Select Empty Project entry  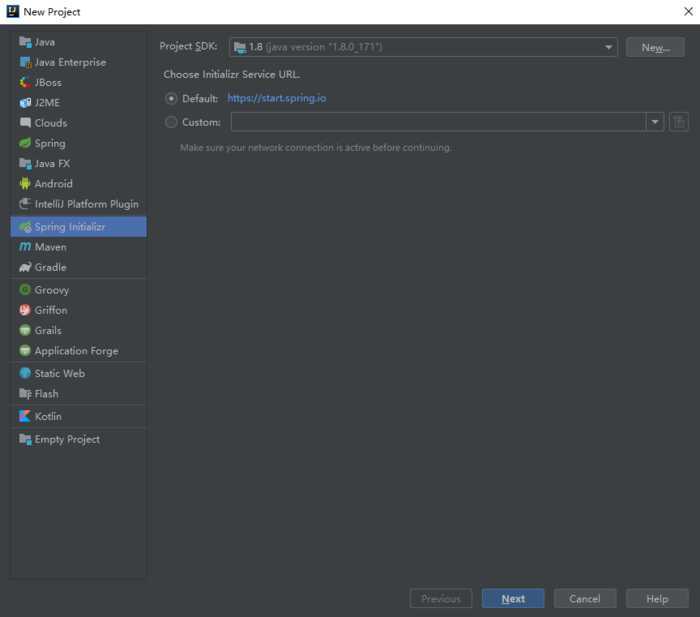[78, 439]
